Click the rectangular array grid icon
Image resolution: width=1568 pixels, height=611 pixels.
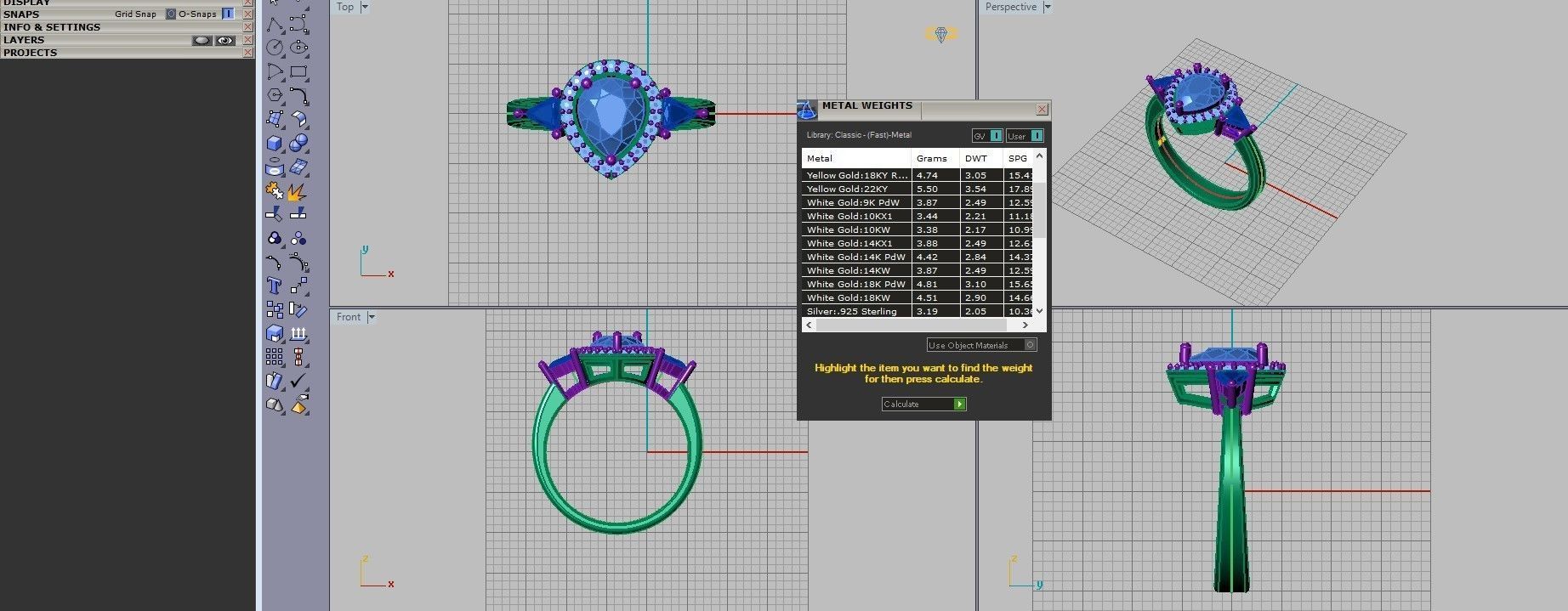pos(275,358)
